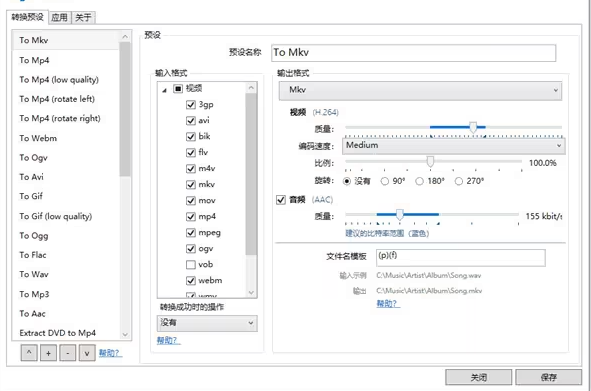
Task: Select the To Mp3 preset
Action: 66,294
